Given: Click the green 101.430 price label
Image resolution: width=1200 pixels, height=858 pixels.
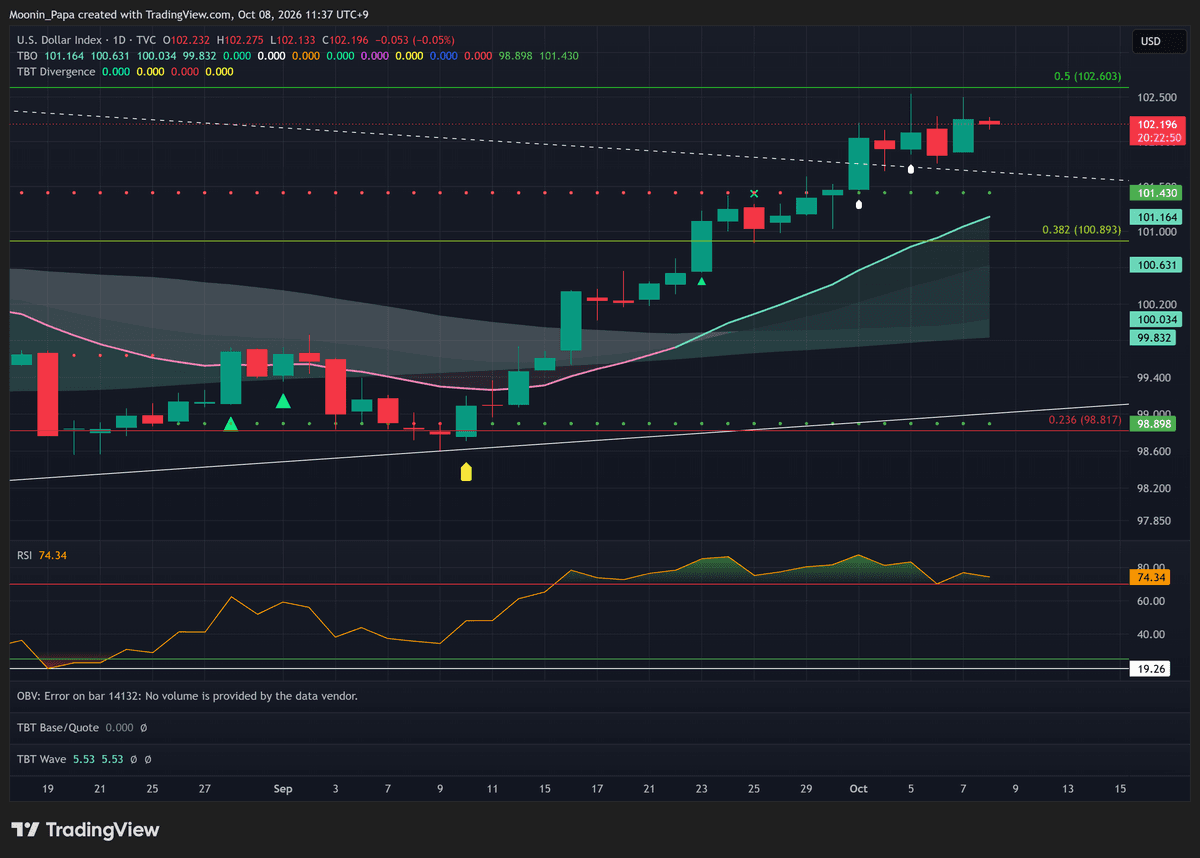Looking at the screenshot, I should 1156,192.
